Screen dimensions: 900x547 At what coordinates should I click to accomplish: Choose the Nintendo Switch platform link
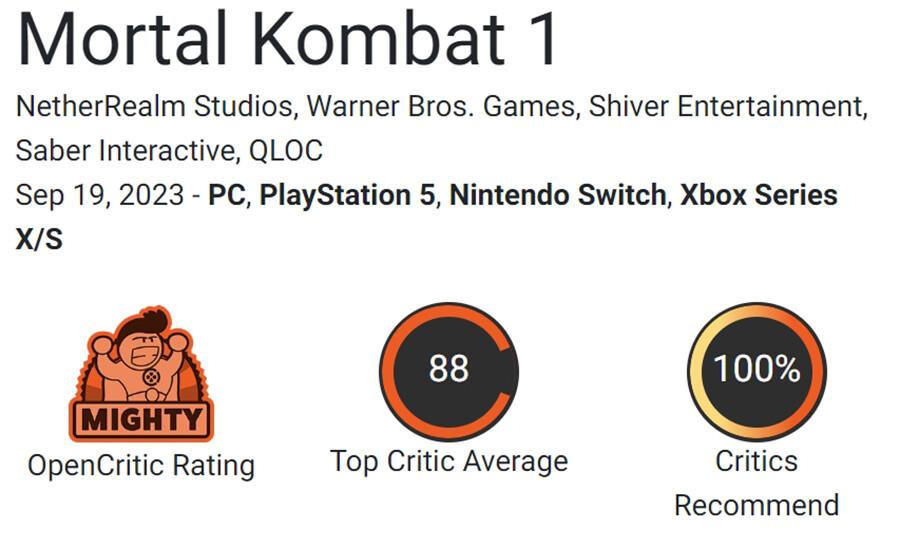[558, 195]
